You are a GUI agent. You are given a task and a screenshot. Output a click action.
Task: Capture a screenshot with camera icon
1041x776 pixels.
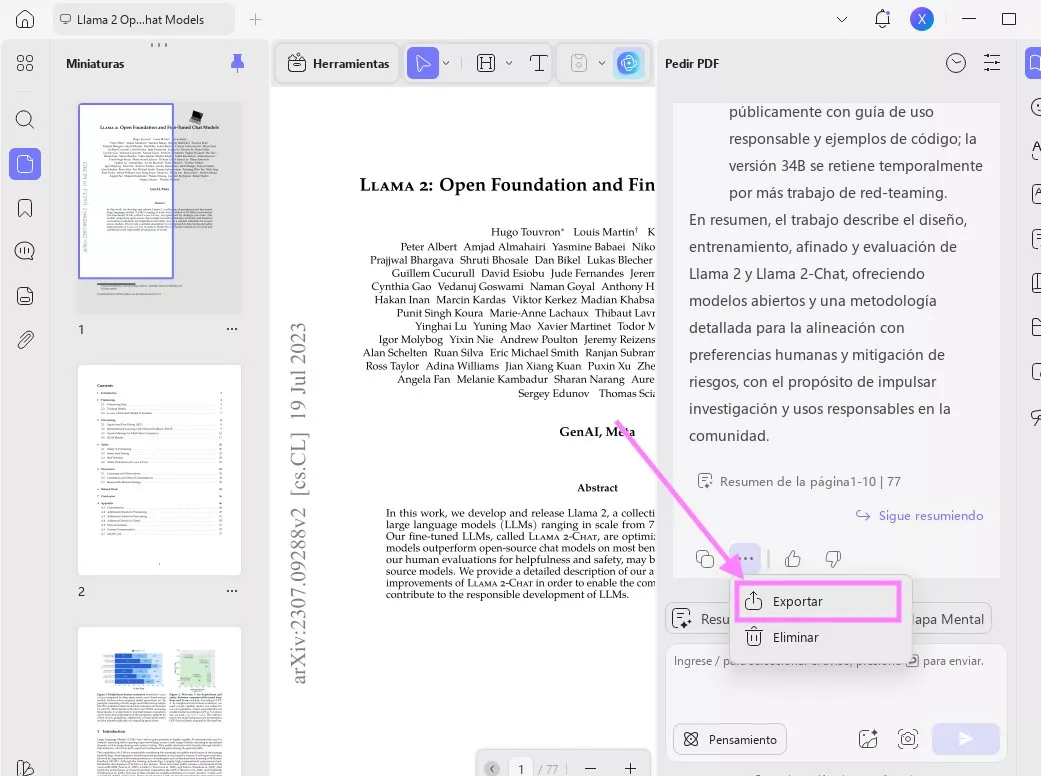pos(908,739)
